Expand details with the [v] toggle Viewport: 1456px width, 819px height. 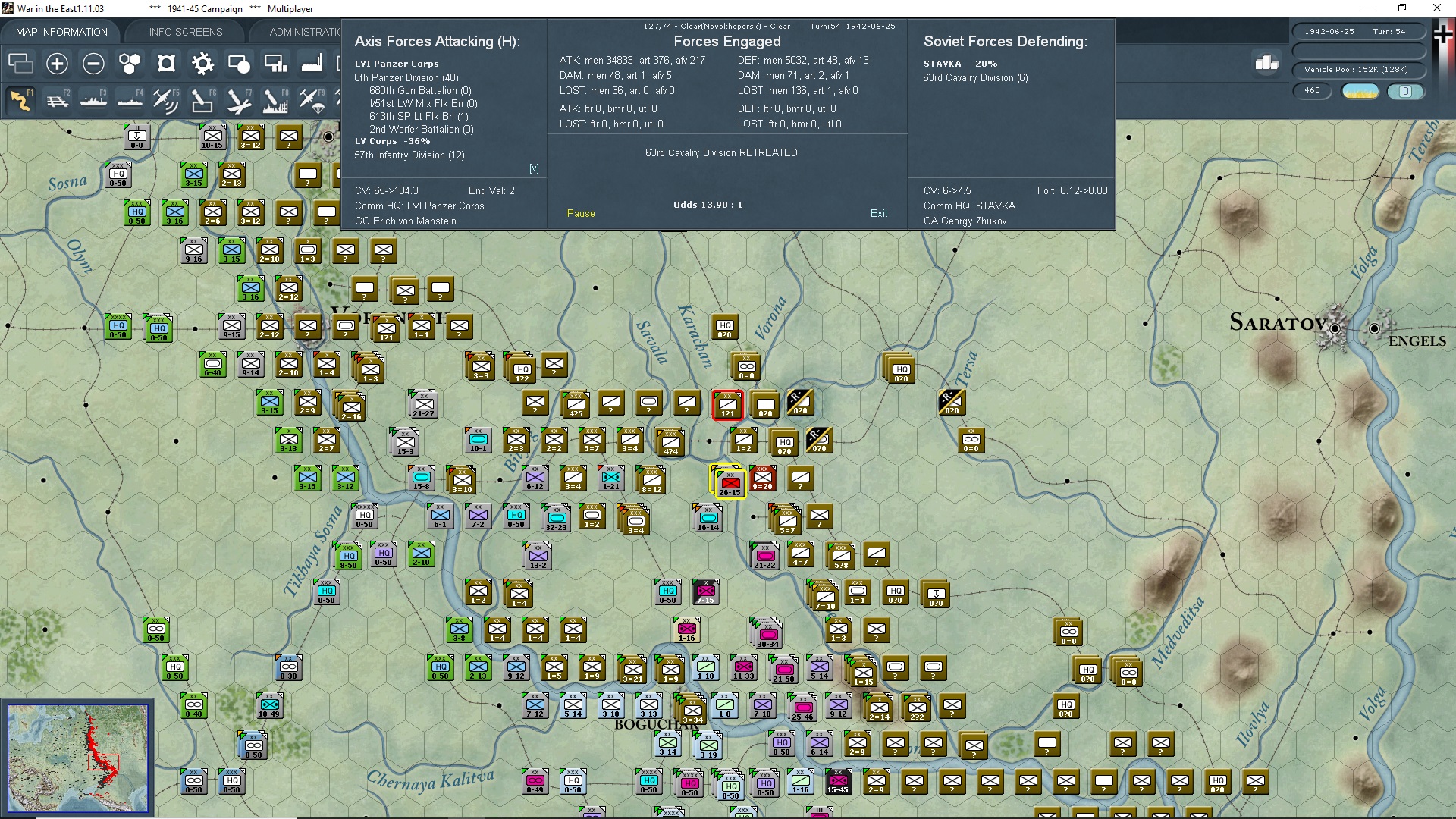(534, 168)
